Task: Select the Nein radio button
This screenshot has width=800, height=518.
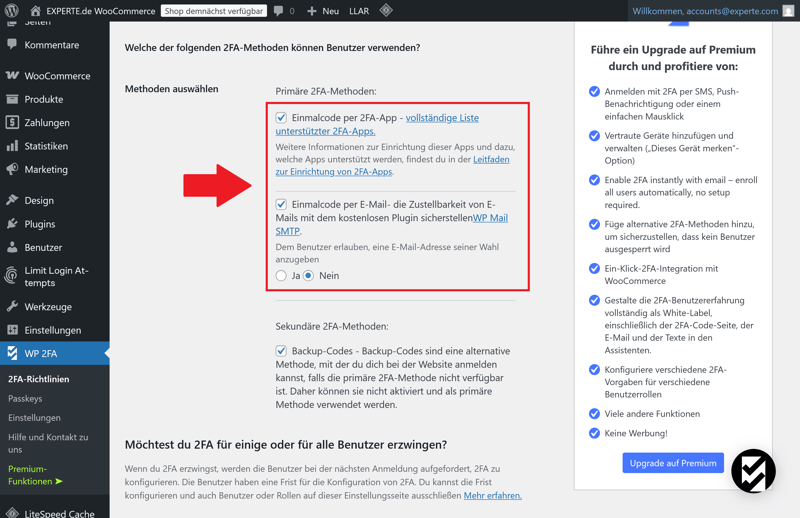Action: pyautogui.click(x=308, y=276)
